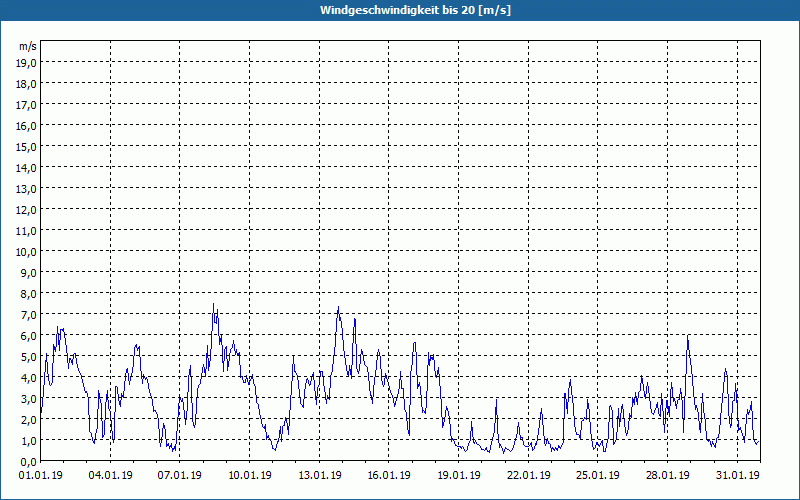
Task: Select the 14,0 y-axis label
Action: [28, 168]
